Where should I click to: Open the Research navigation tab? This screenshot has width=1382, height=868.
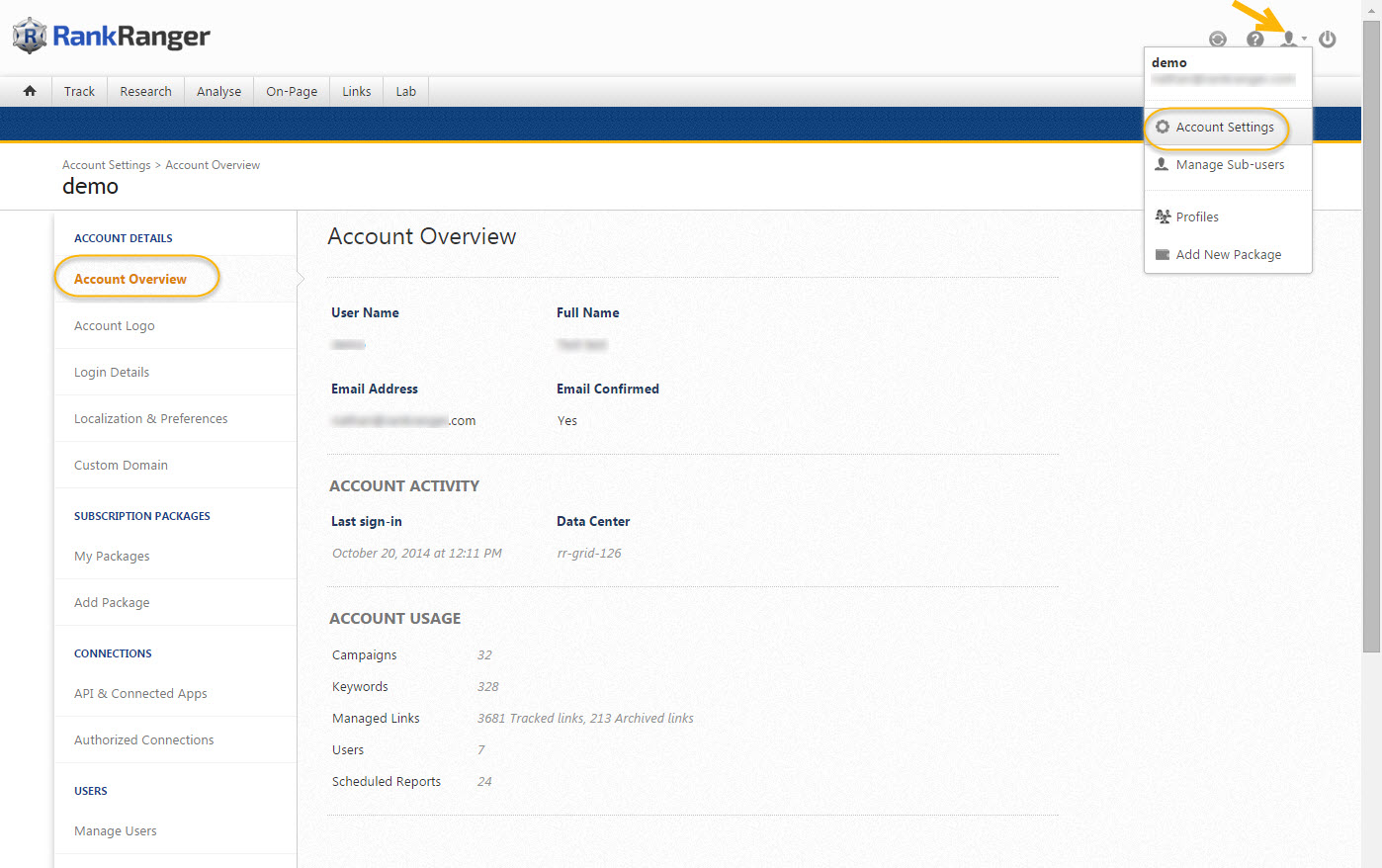[145, 92]
